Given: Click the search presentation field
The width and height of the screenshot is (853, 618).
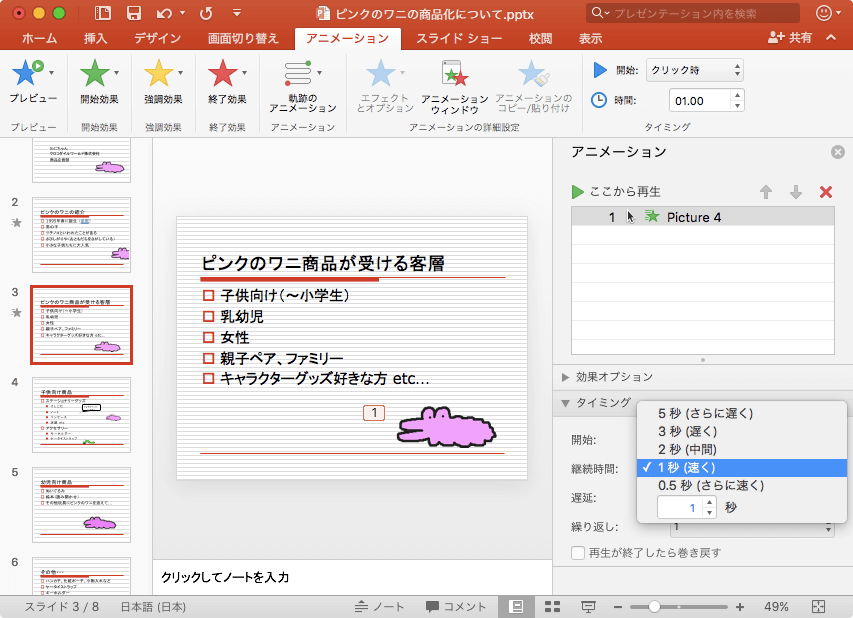Looking at the screenshot, I should coord(693,13).
